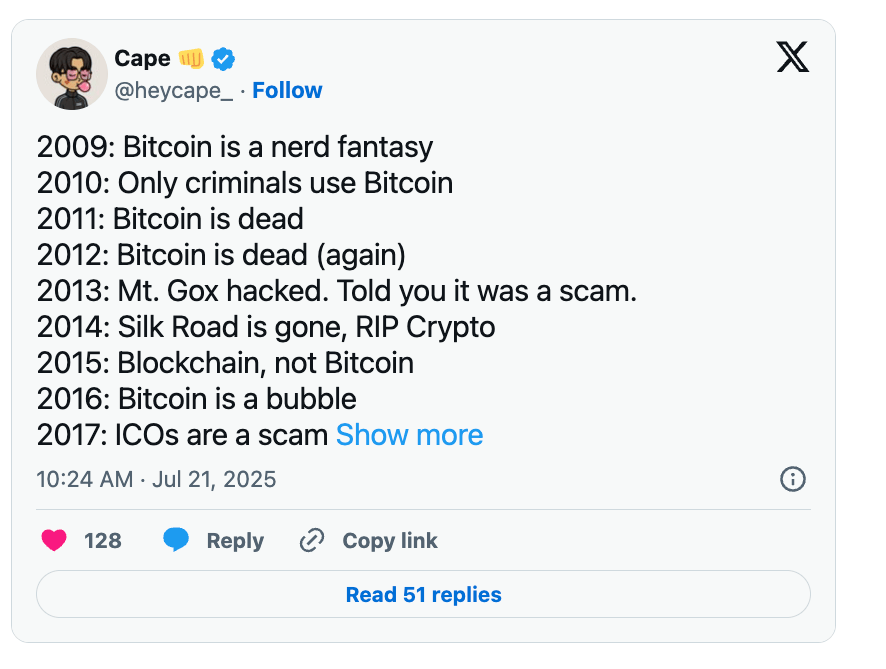This screenshot has width=886, height=669.
Task: Click the X logo icon
Action: [793, 57]
